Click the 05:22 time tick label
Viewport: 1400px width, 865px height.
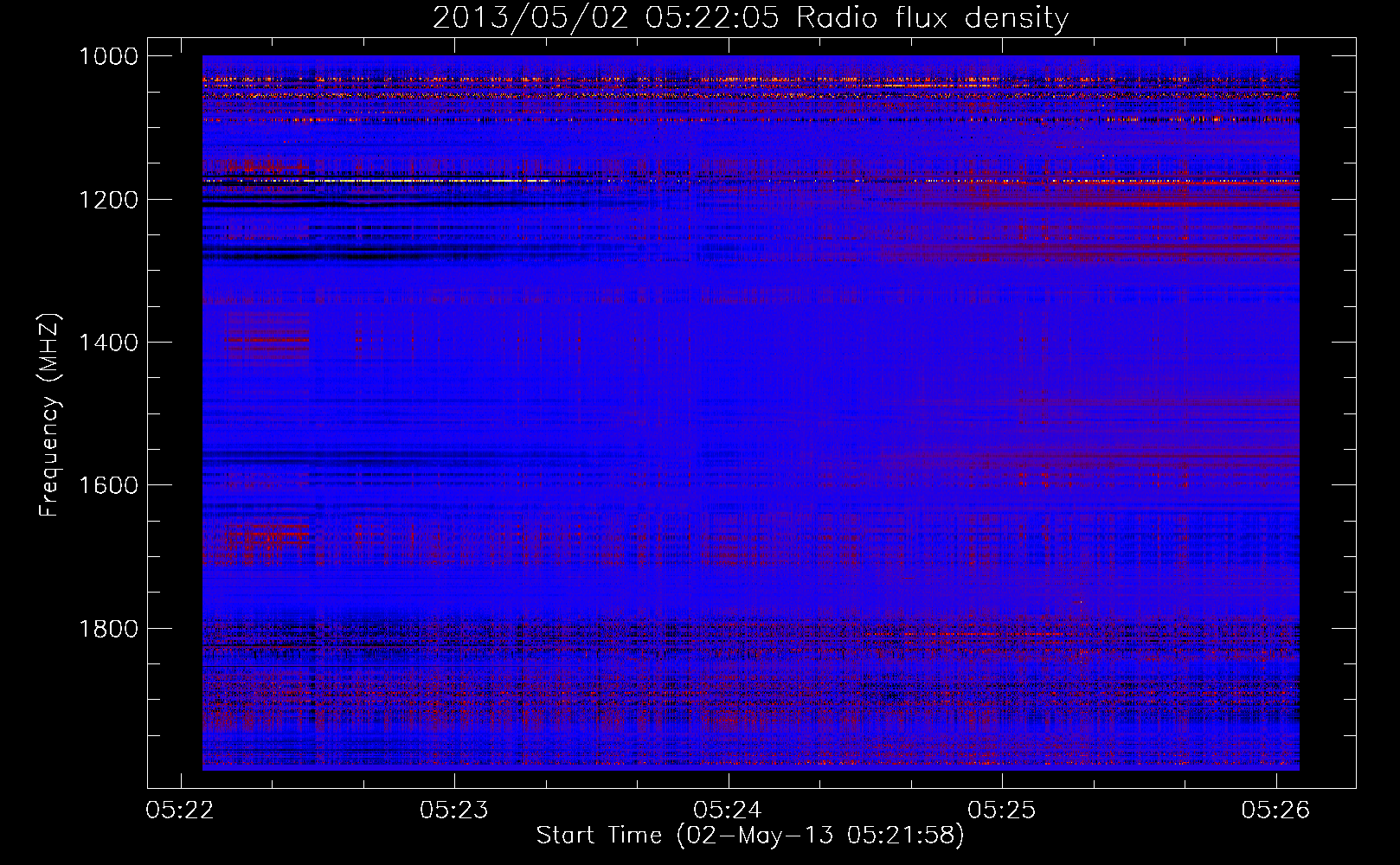coord(180,811)
